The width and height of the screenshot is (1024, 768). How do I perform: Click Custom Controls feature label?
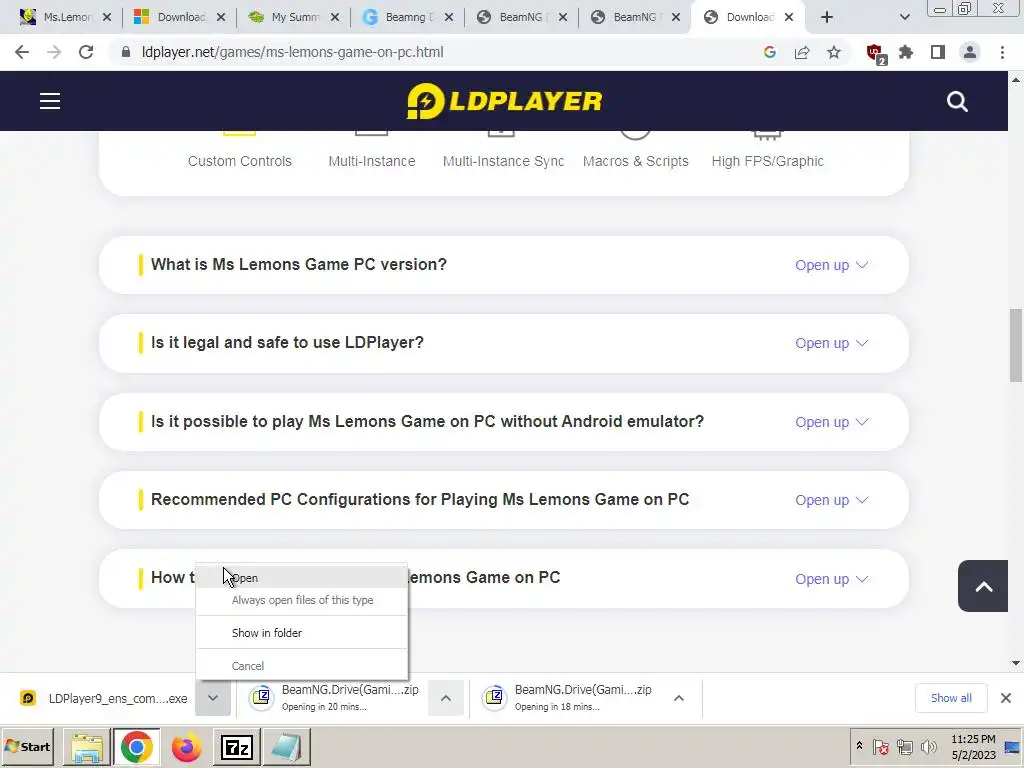click(x=240, y=161)
